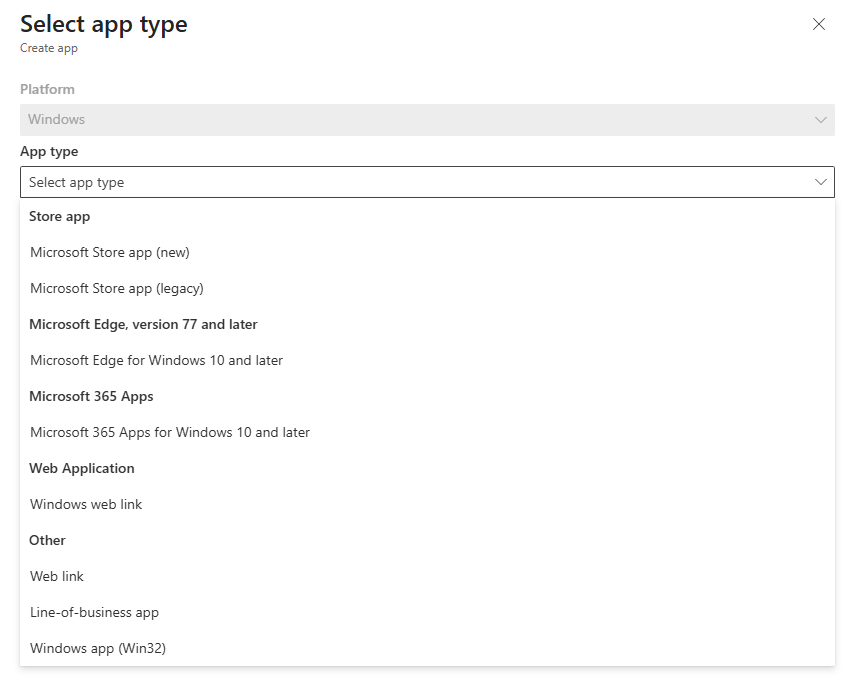Click the App type dropdown chevron arrow

click(820, 182)
